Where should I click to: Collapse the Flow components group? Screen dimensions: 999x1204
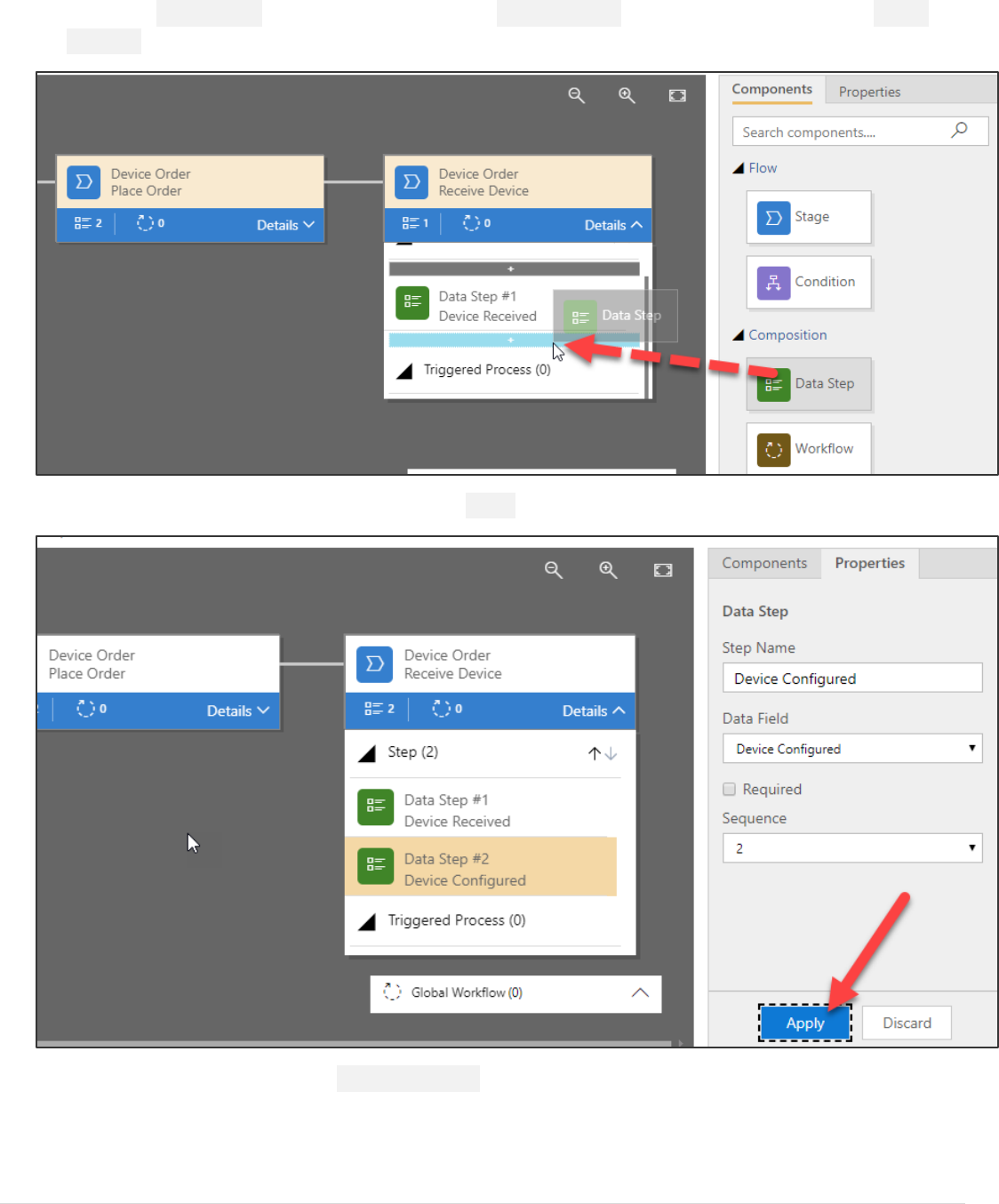738,168
